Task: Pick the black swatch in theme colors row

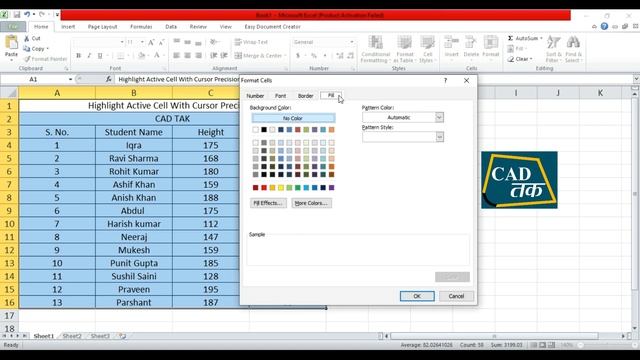Action: point(264,130)
